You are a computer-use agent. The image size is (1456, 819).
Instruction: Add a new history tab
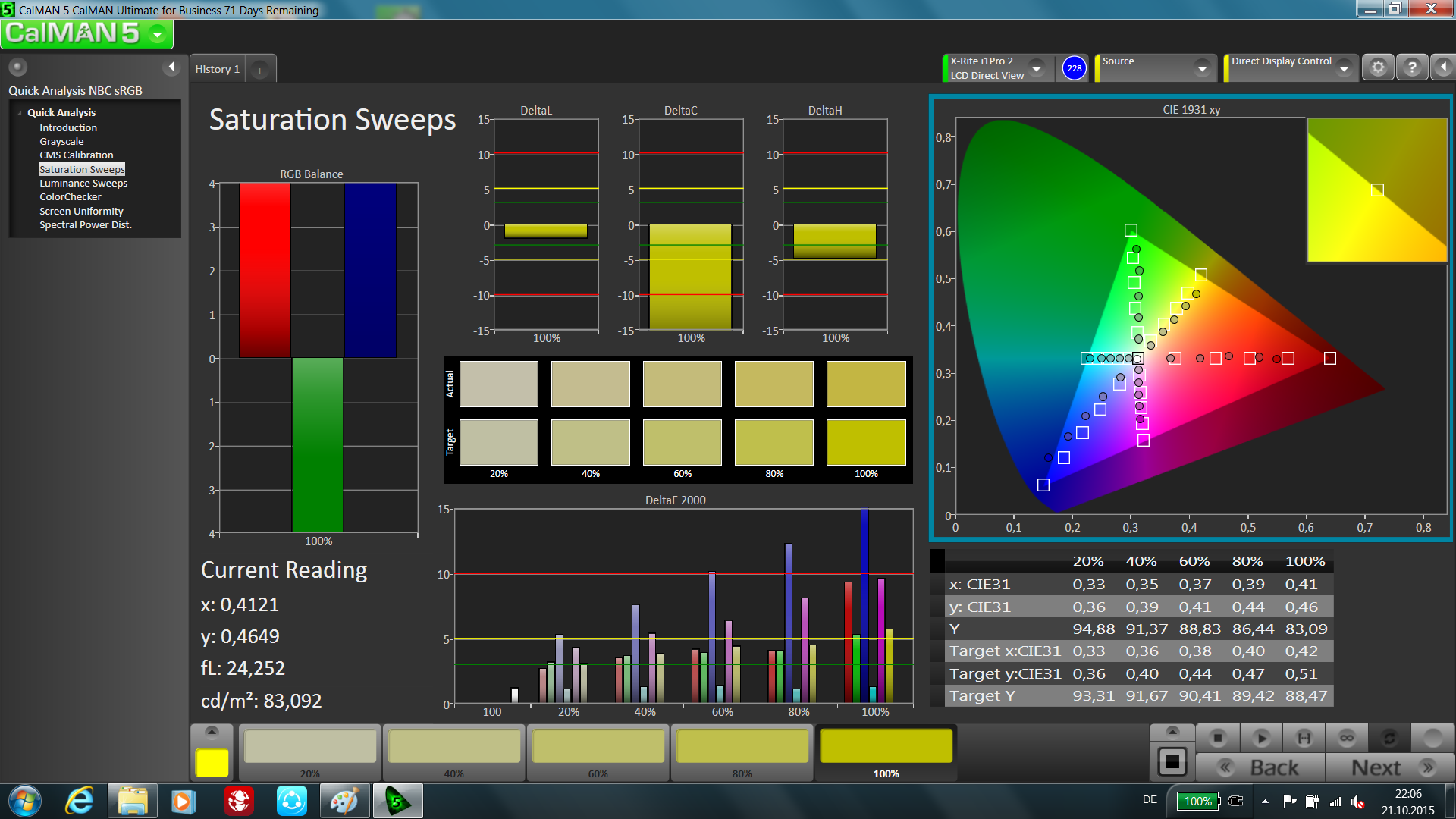[x=259, y=70]
